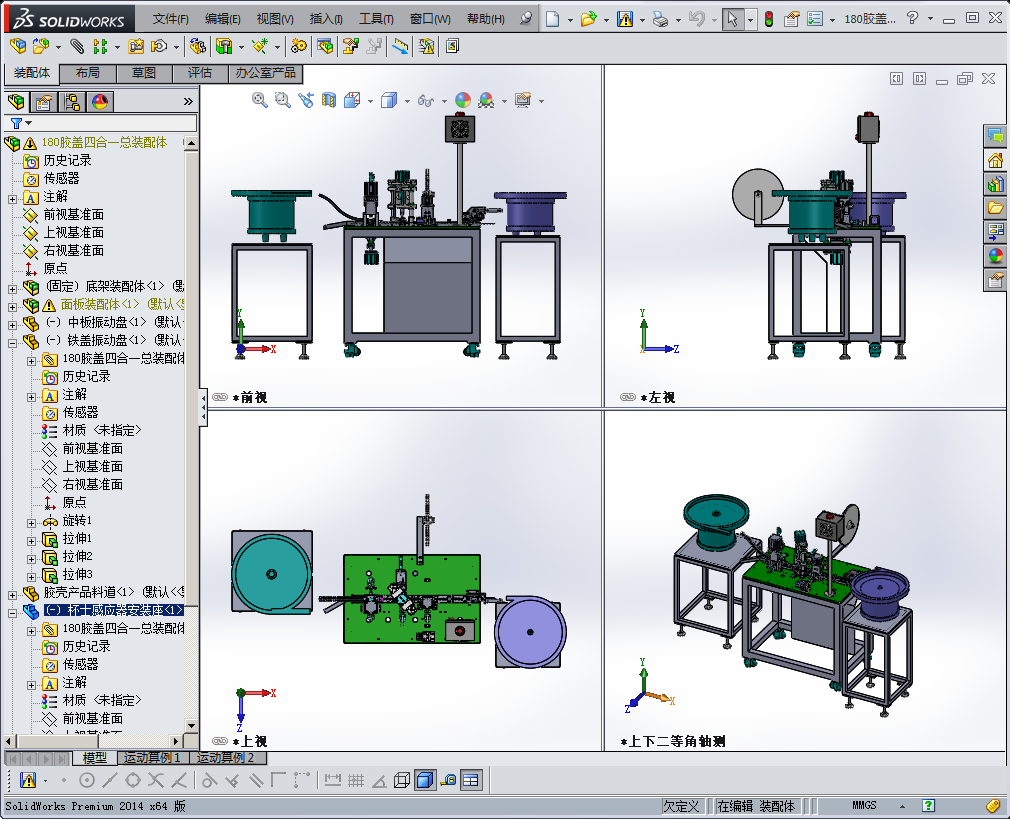Screen dimensions: 1010x819
Task: Toggle the link views icon beside 左视
Action: 628,397
